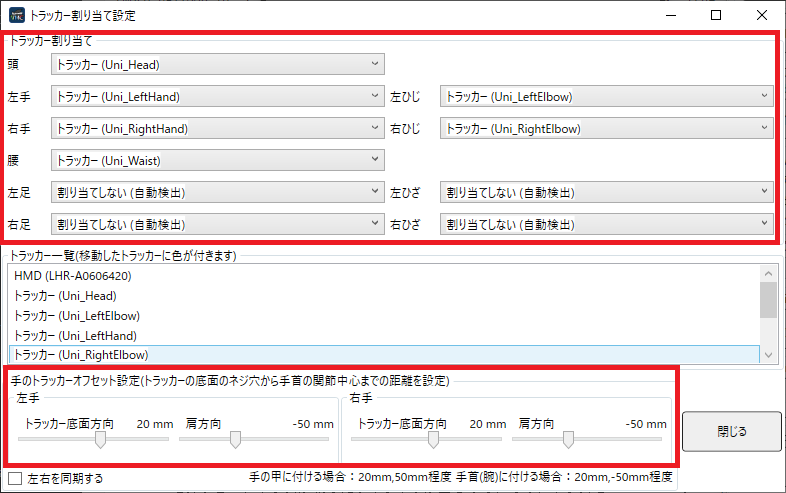786x493 pixels.
Task: Expand the 右ひざ assignment dropdown
Action: 607,224
